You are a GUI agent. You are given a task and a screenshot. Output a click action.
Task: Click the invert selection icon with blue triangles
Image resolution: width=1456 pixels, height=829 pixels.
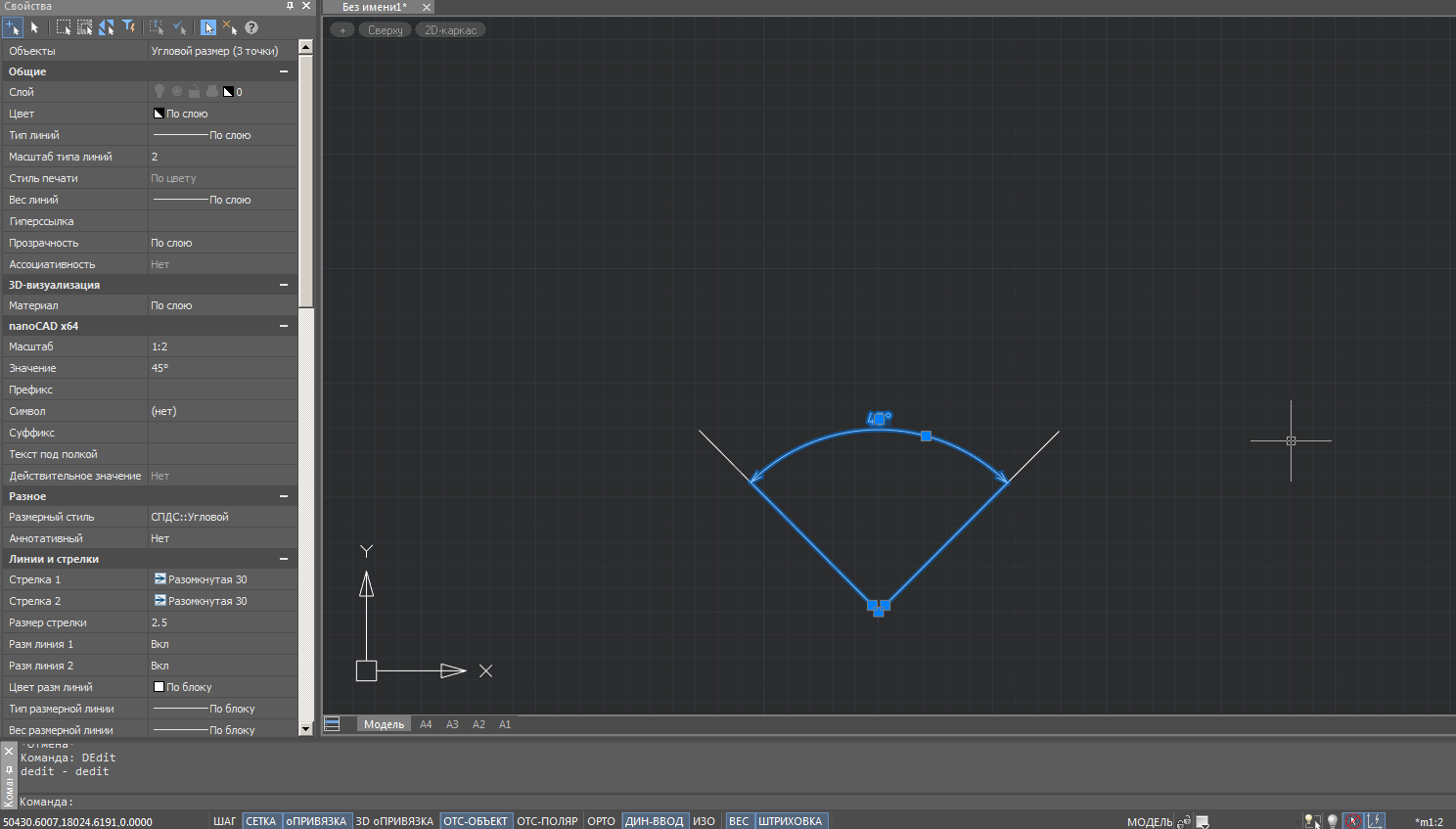pyautogui.click(x=107, y=27)
